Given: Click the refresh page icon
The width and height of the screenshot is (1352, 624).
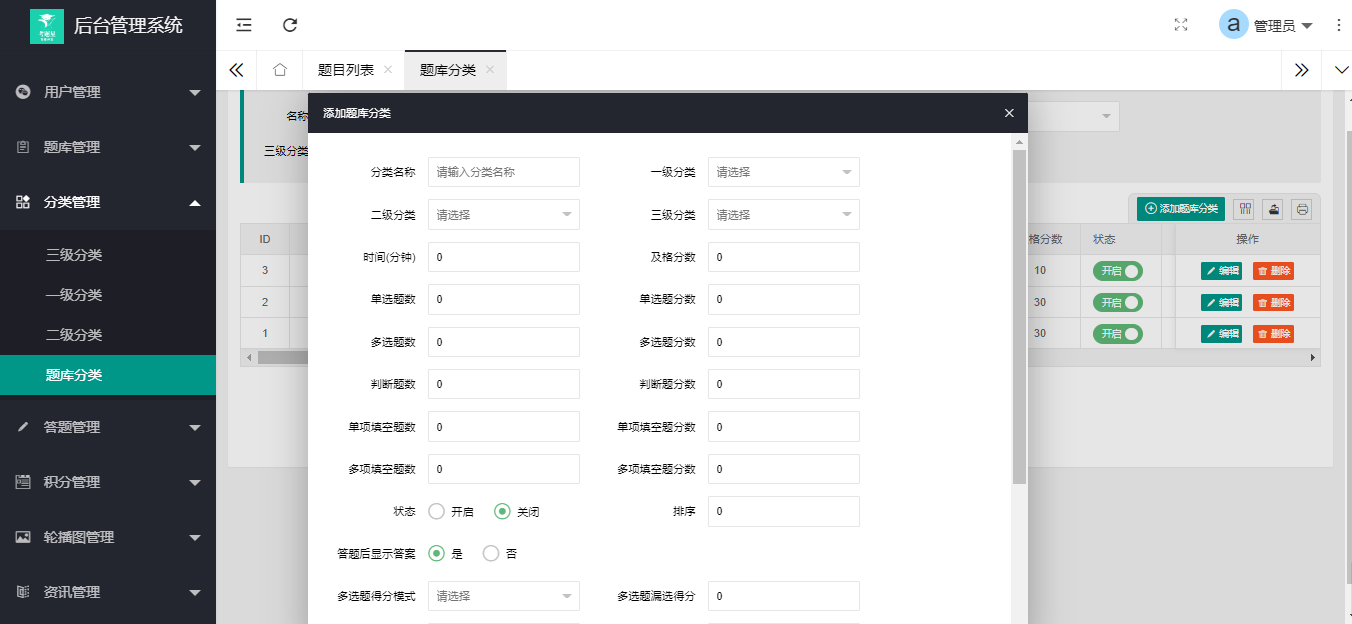Looking at the screenshot, I should click(x=290, y=25).
